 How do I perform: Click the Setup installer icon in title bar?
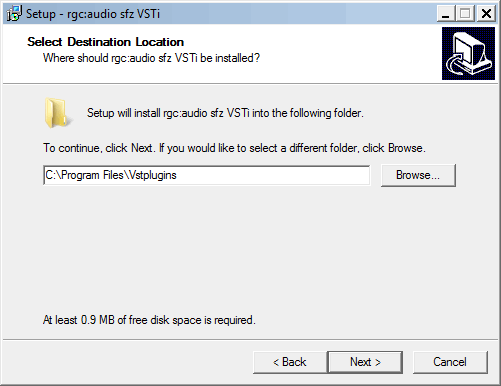click(x=14, y=14)
